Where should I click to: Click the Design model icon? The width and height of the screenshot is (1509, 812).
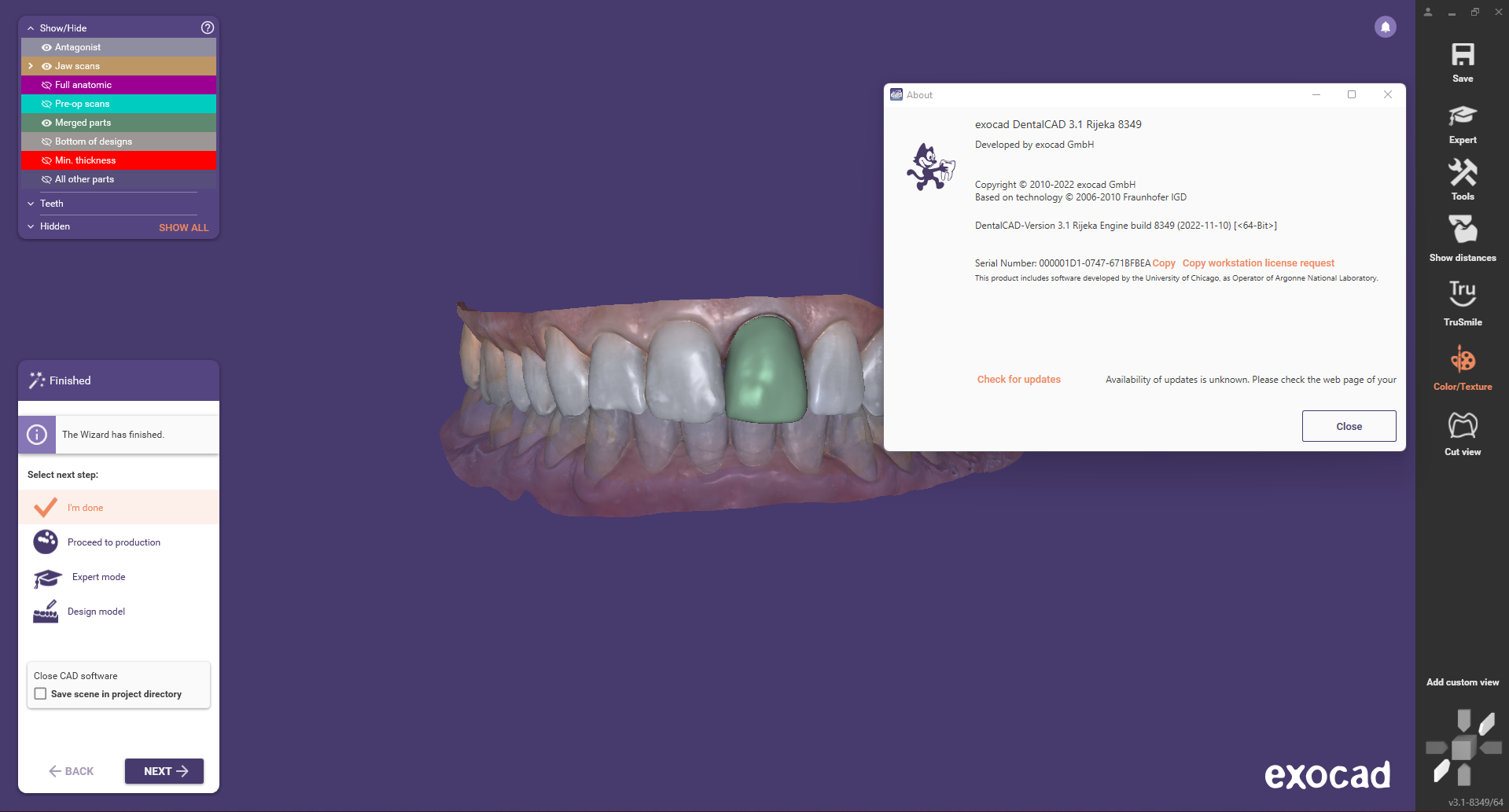pos(46,612)
